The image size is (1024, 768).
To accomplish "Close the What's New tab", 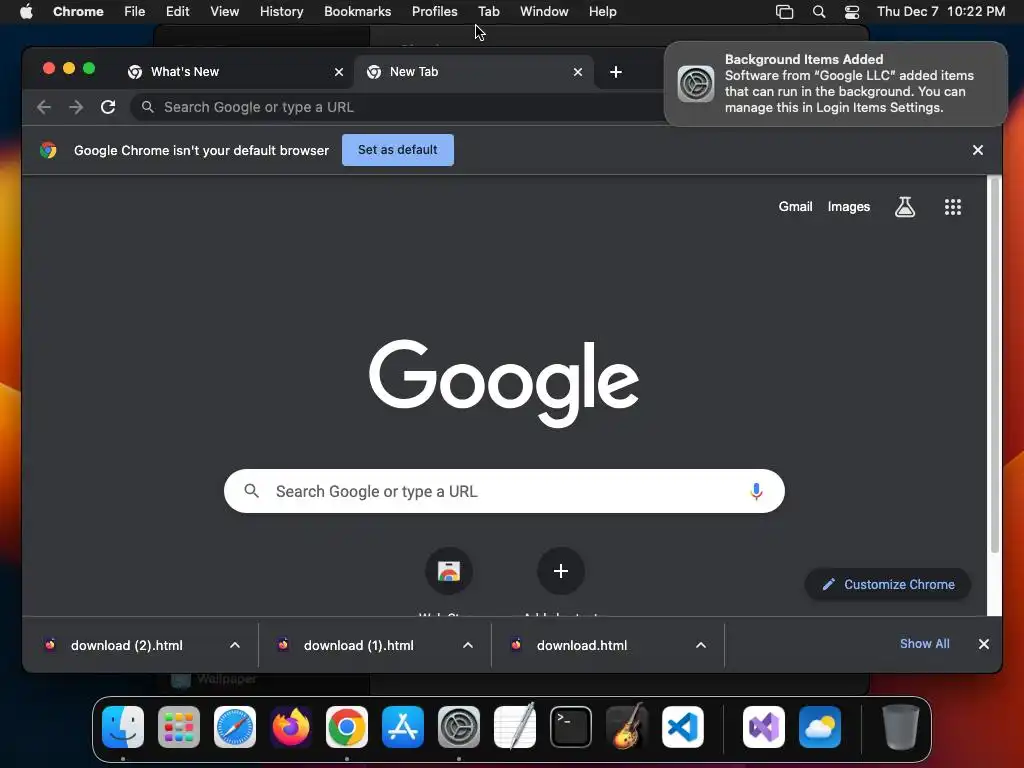I will click(x=338, y=72).
